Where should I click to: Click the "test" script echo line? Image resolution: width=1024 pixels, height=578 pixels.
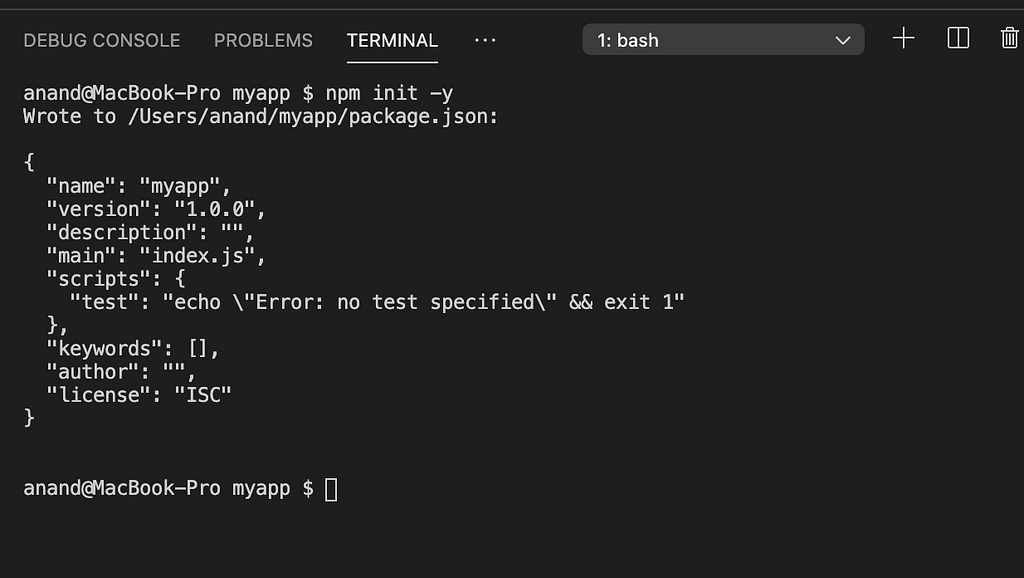377,302
